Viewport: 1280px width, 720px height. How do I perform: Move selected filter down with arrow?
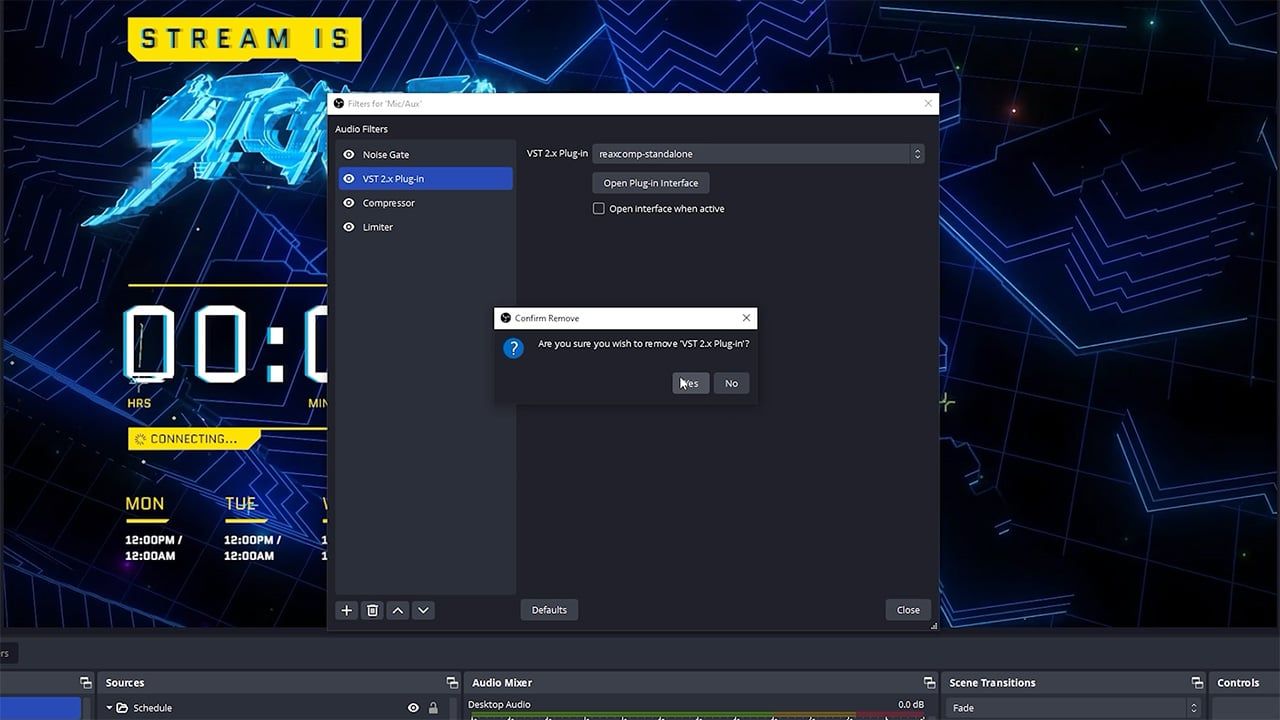click(423, 610)
